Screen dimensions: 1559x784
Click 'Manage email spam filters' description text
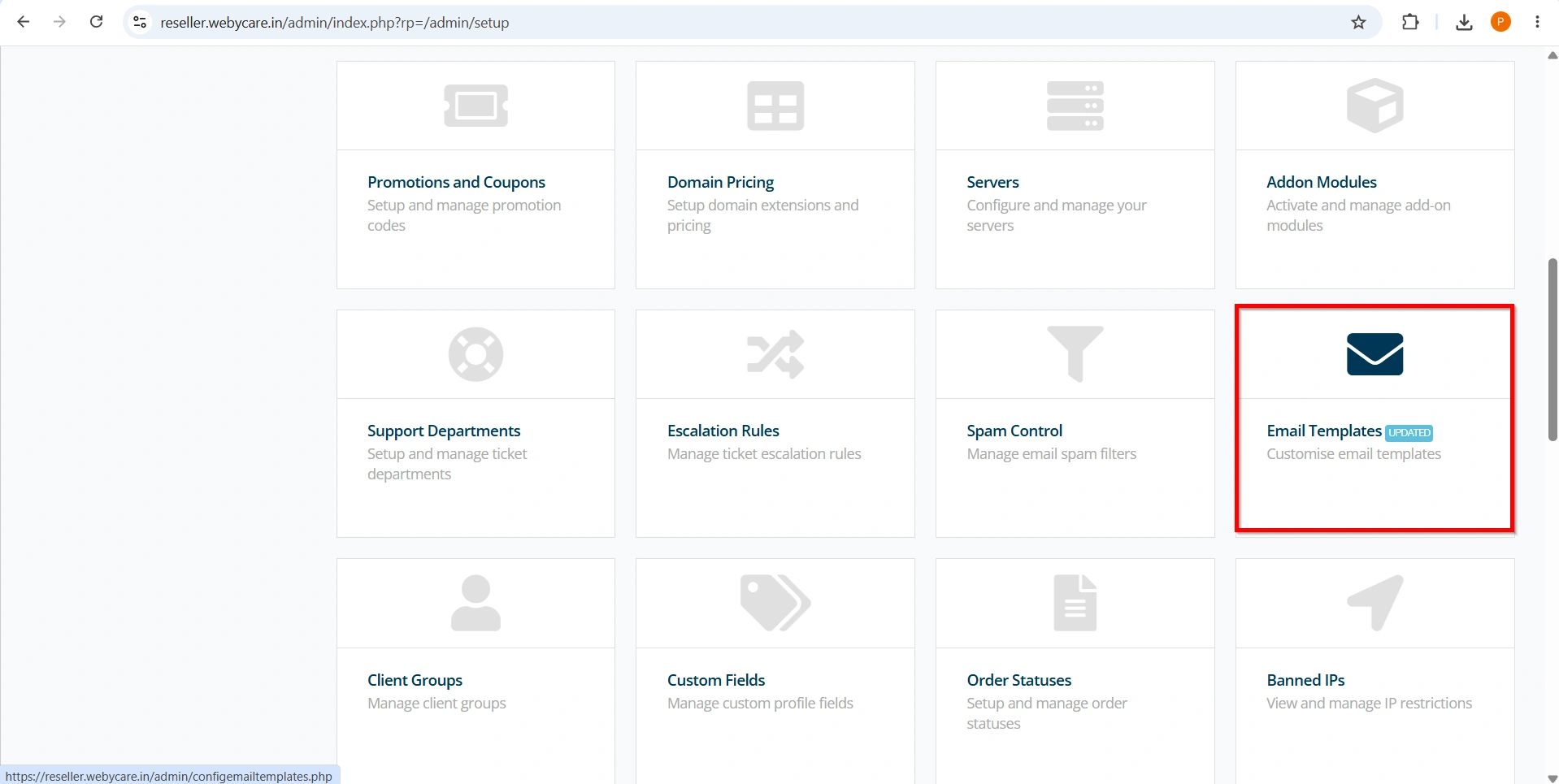[1052, 454]
